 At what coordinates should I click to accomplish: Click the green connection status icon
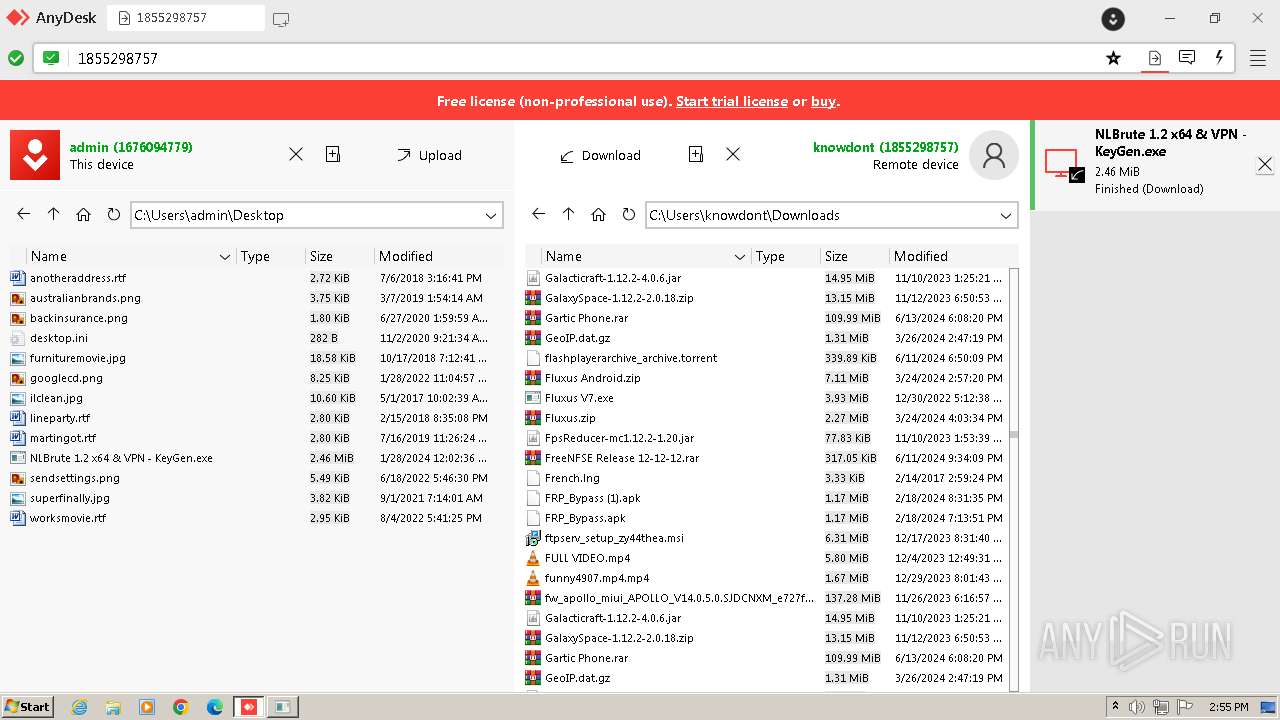point(16,58)
